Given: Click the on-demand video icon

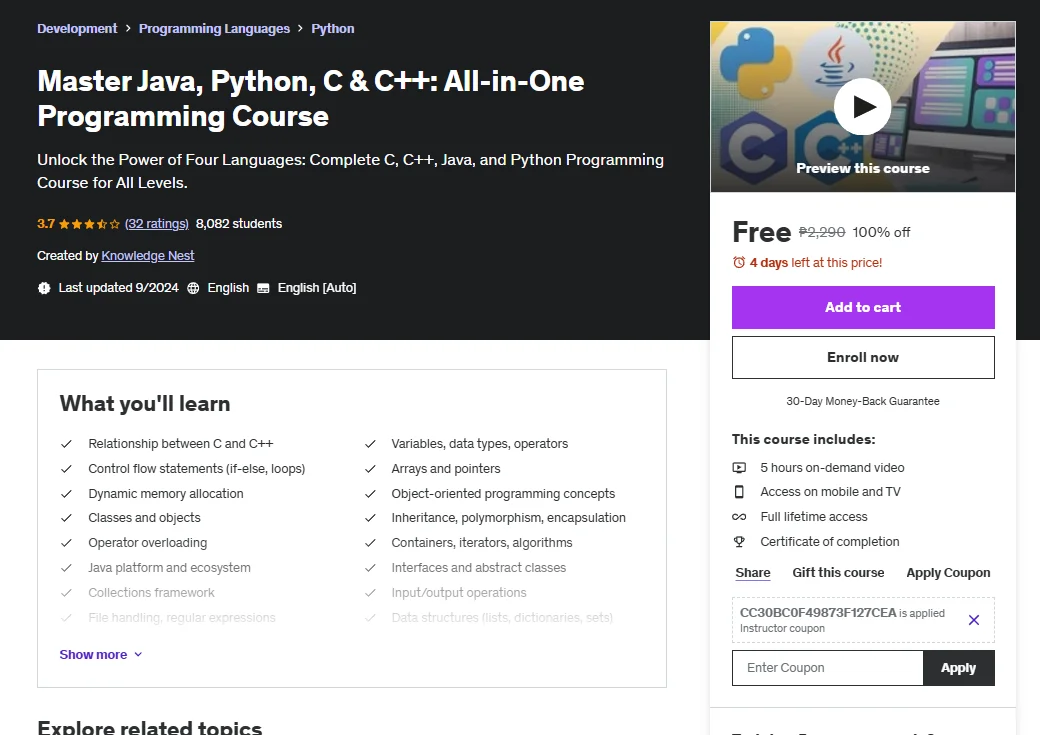Looking at the screenshot, I should tap(739, 468).
